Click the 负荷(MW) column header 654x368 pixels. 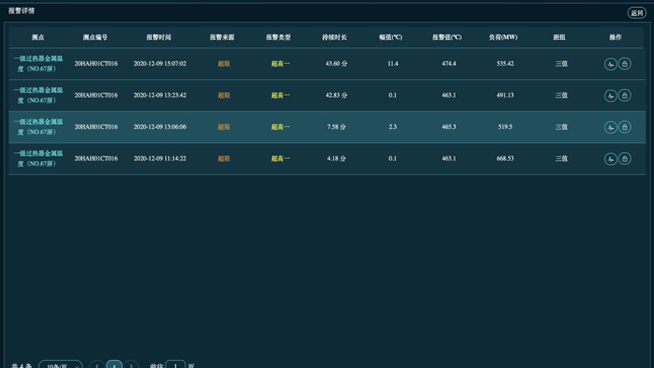pyautogui.click(x=503, y=37)
